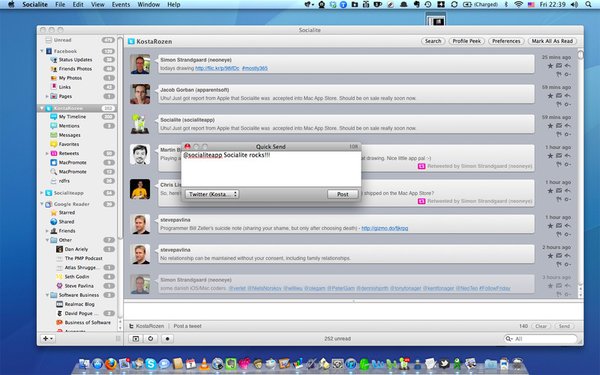Screen dimensions: 600x375
Task: Collapse the Facebook account tree
Action: click(42, 51)
